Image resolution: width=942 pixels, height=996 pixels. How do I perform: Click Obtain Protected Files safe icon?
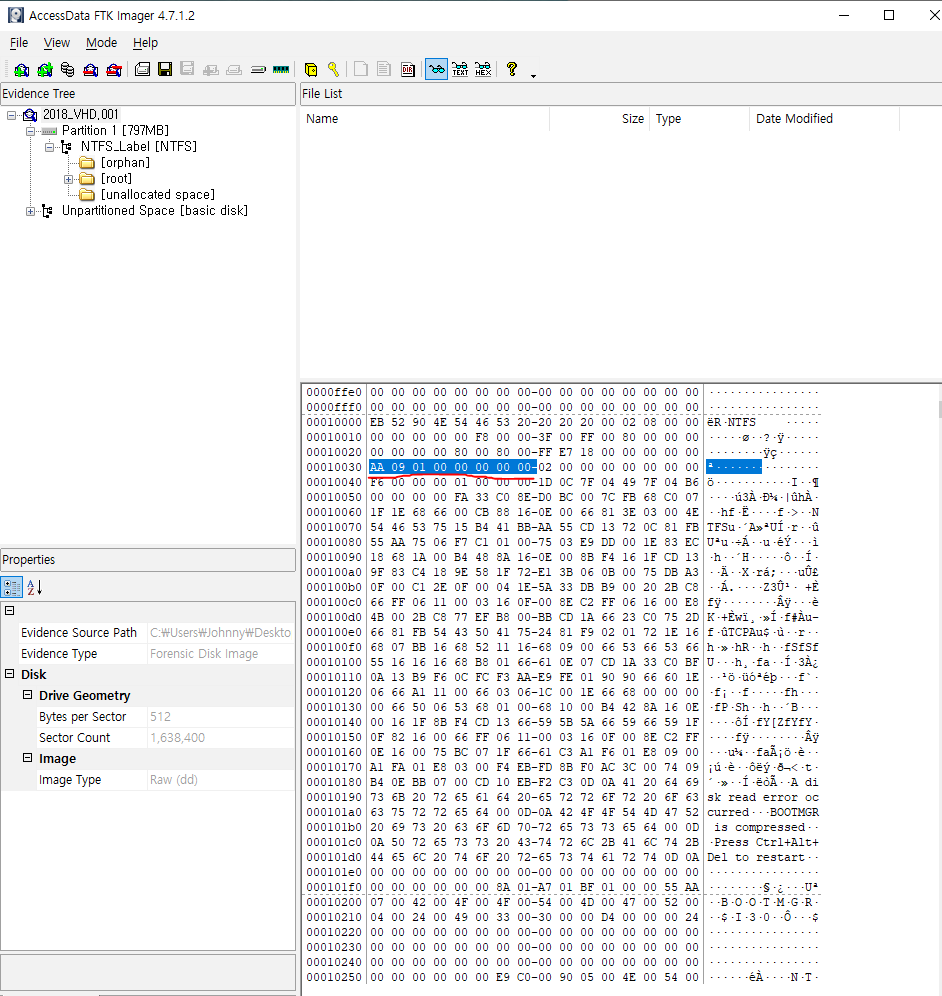coord(311,69)
